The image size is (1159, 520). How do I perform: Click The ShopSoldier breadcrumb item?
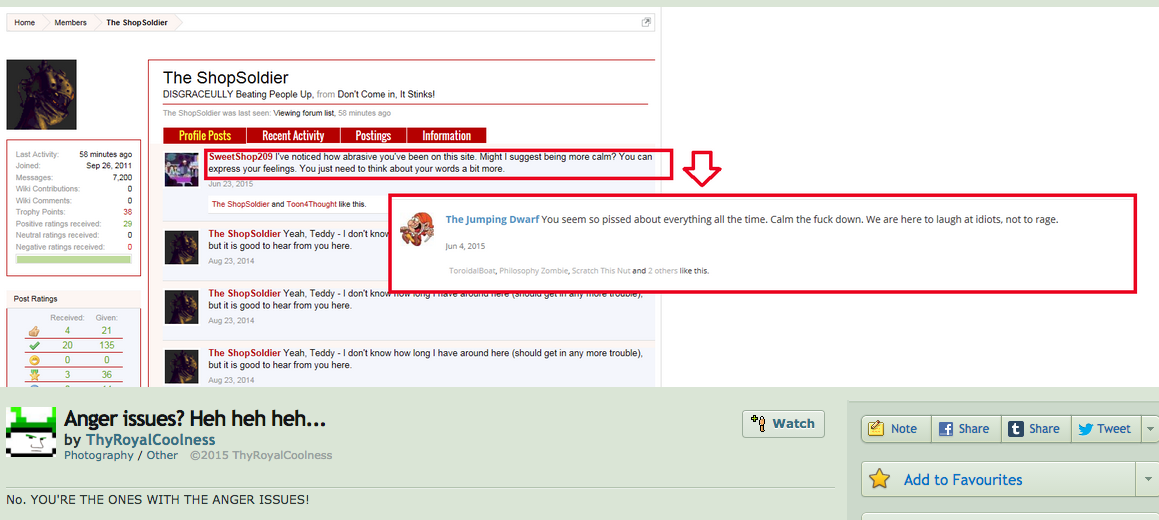(x=137, y=23)
